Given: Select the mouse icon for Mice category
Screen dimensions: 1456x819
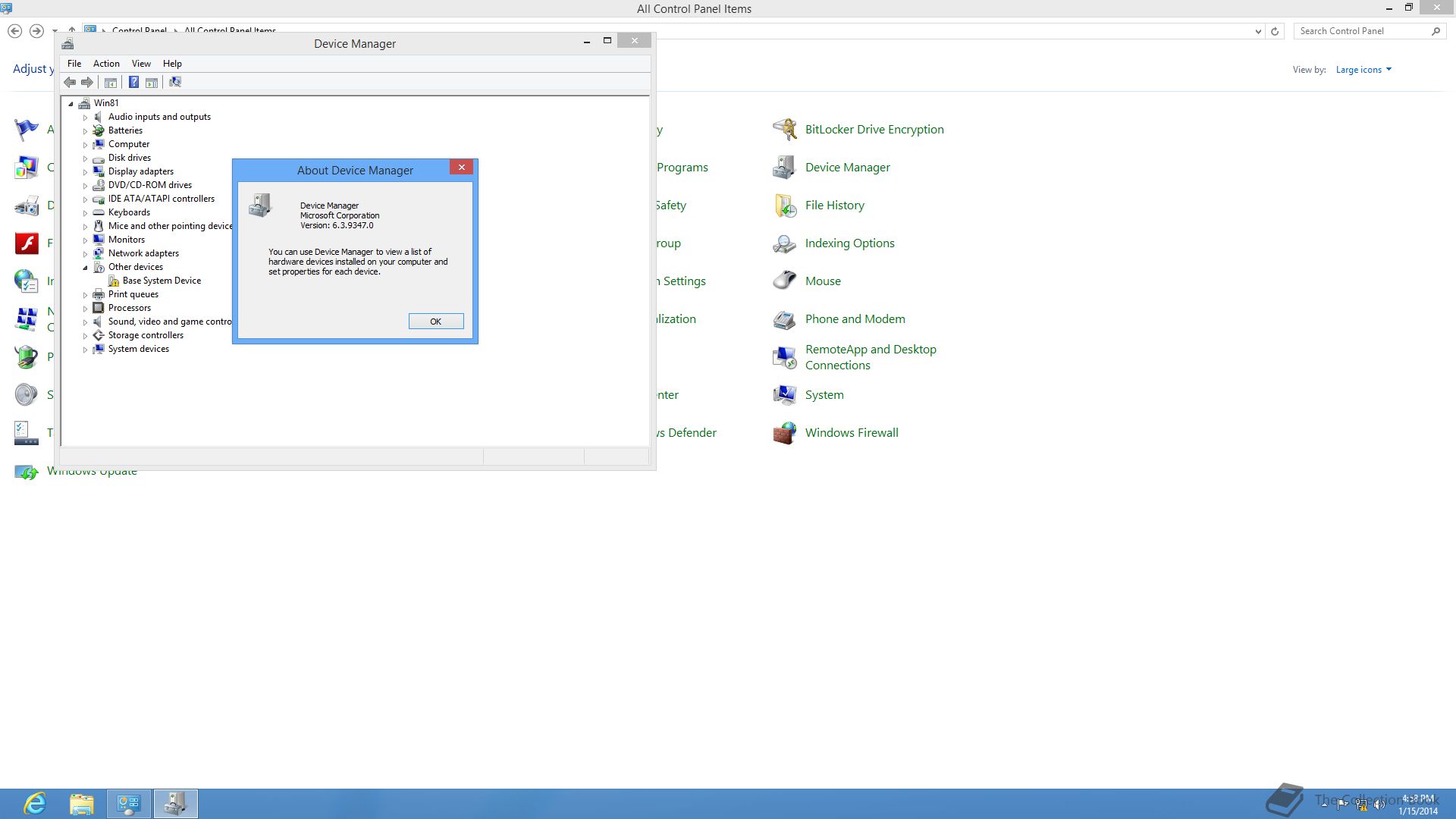Looking at the screenshot, I should [99, 226].
